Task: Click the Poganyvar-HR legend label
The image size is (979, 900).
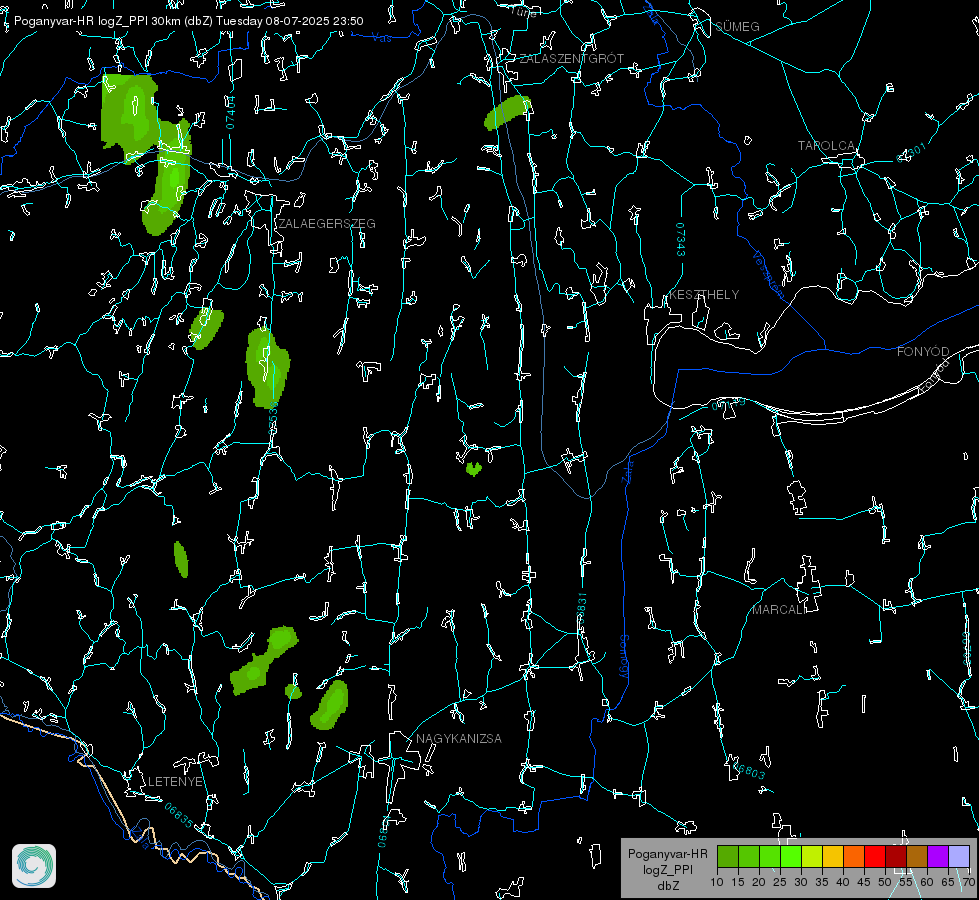Action: point(667,853)
